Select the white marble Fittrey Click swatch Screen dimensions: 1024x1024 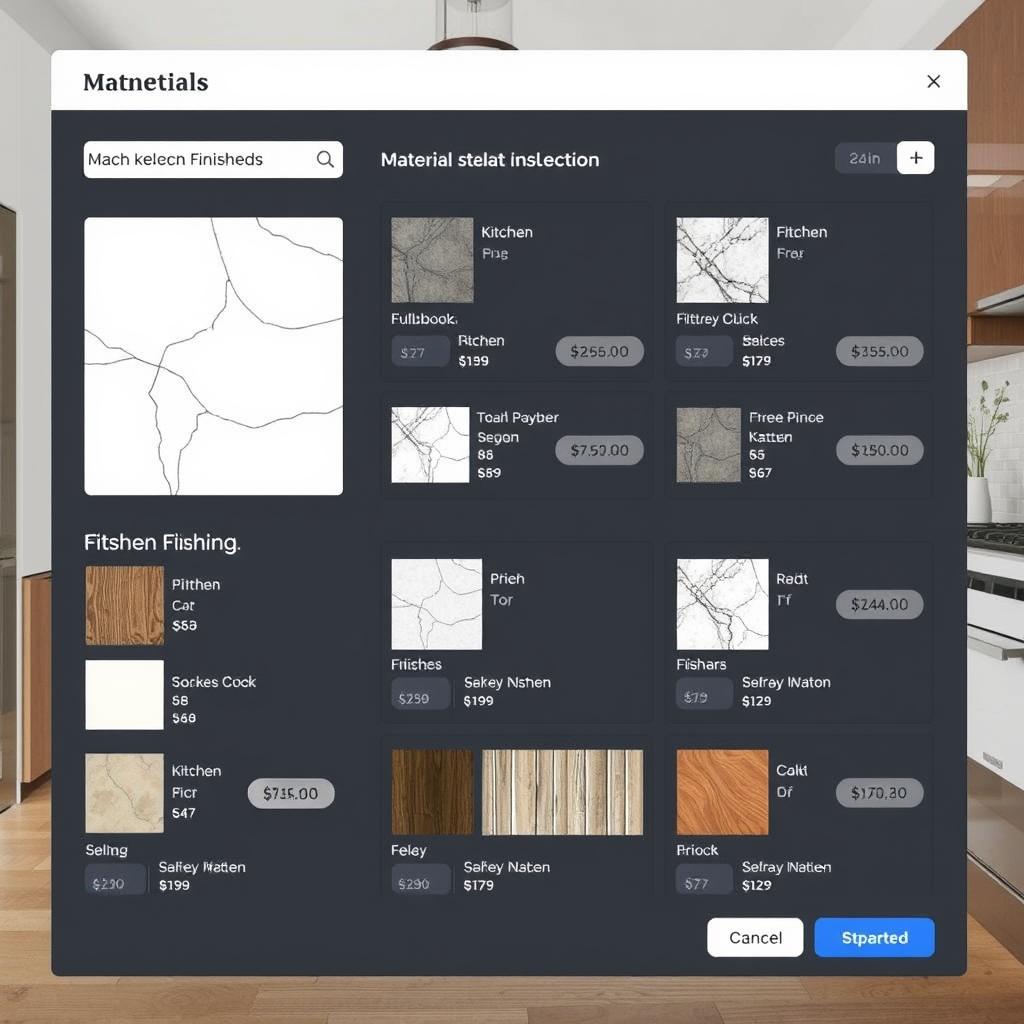click(x=722, y=260)
